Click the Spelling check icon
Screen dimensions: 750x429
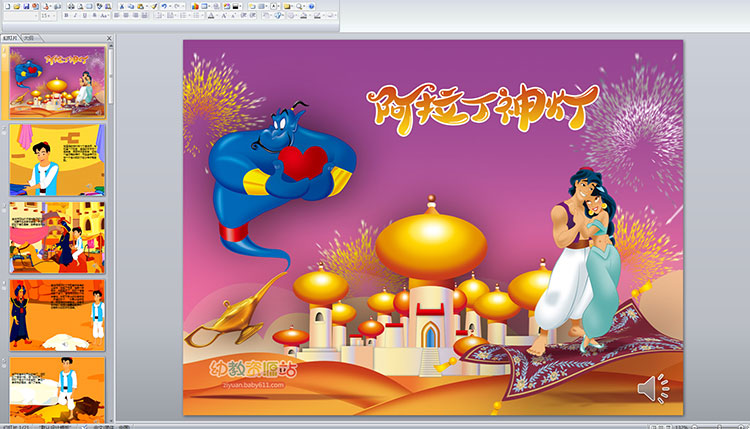coord(99,6)
